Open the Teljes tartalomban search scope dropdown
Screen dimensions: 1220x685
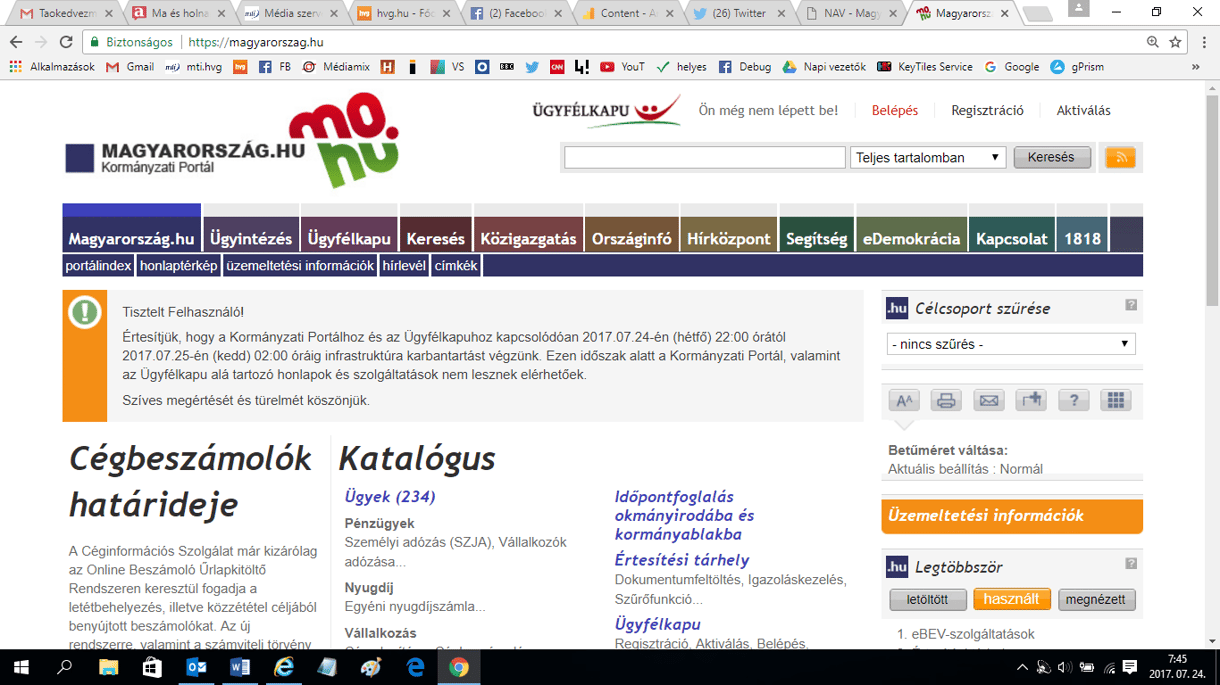click(x=928, y=157)
